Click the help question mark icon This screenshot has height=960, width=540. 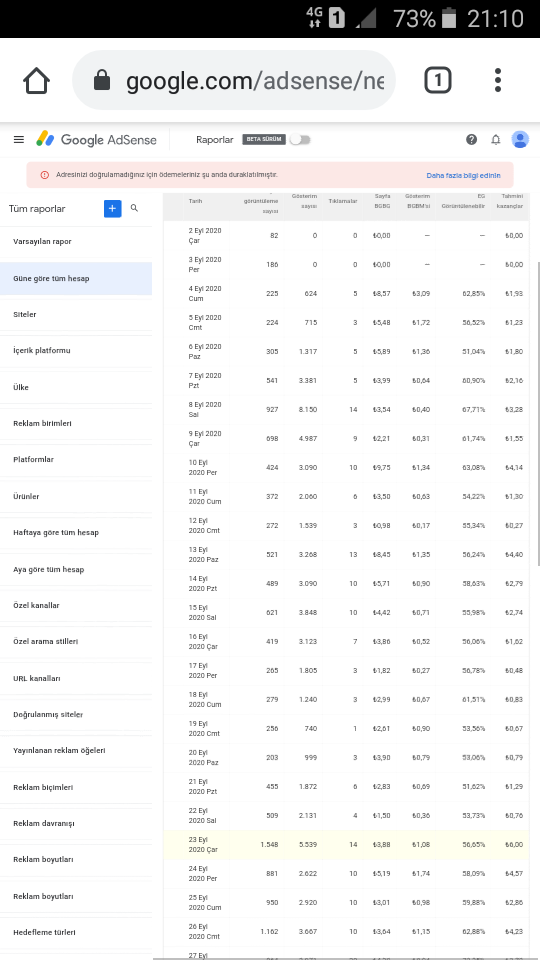(471, 140)
